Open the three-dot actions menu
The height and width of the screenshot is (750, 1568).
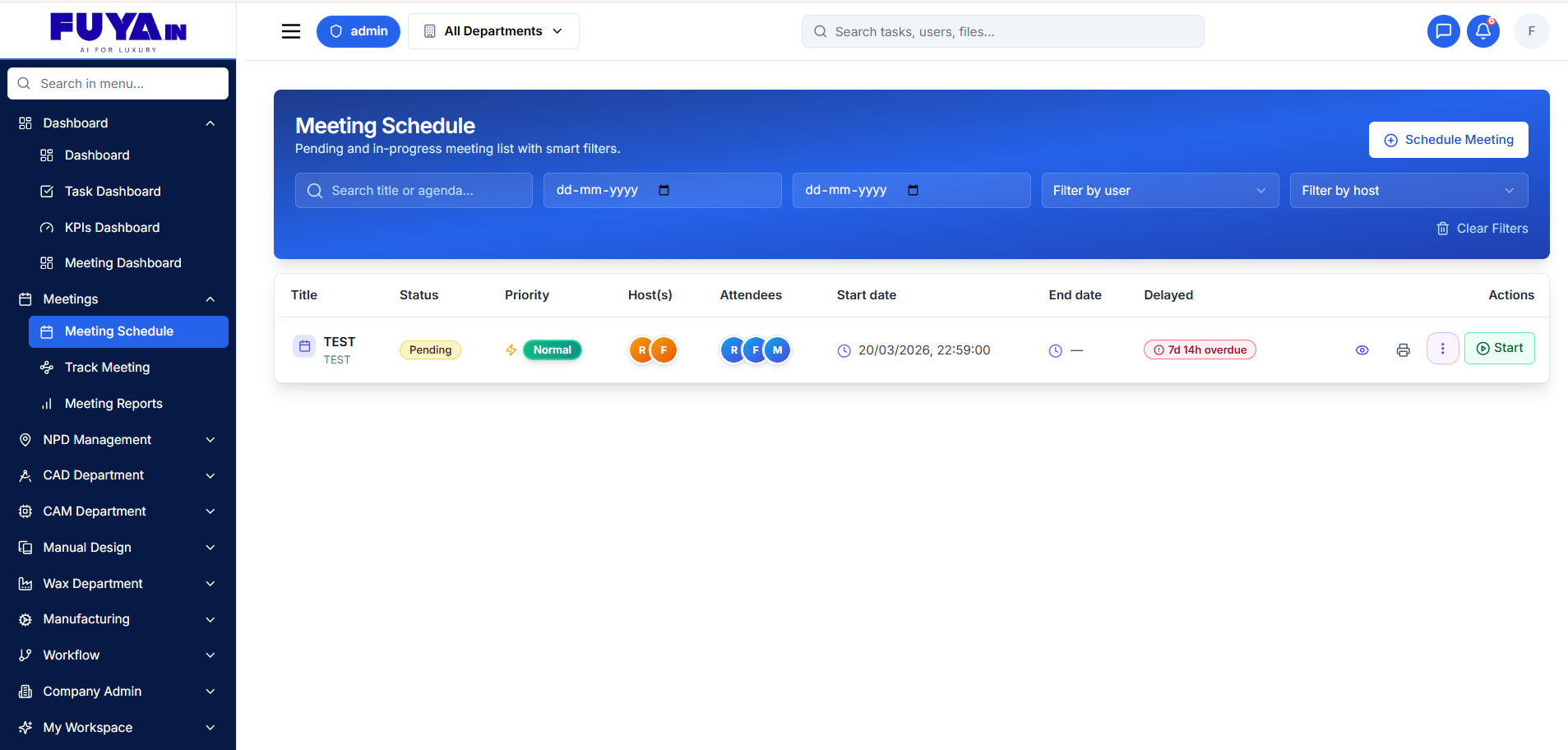click(1442, 349)
